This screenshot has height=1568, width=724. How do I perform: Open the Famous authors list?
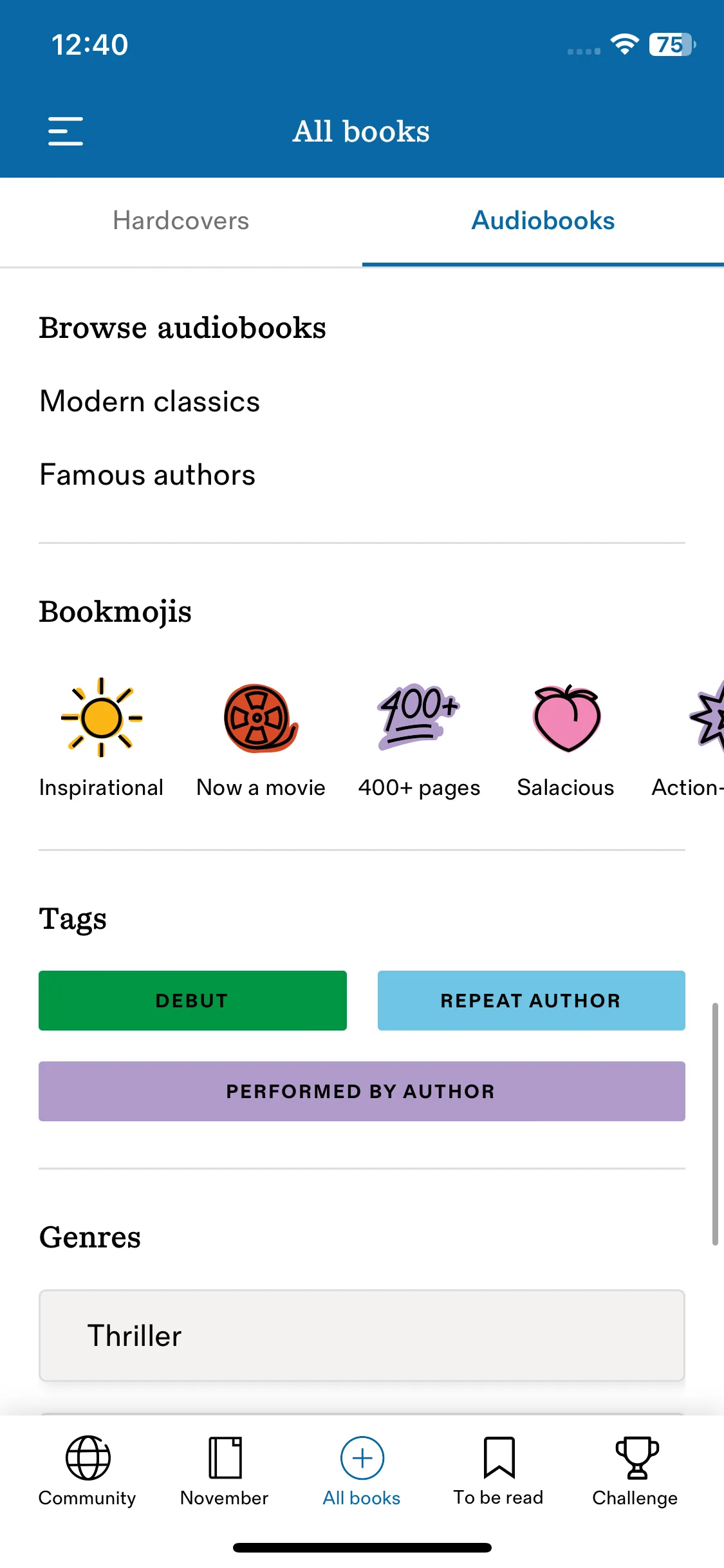[x=147, y=475]
